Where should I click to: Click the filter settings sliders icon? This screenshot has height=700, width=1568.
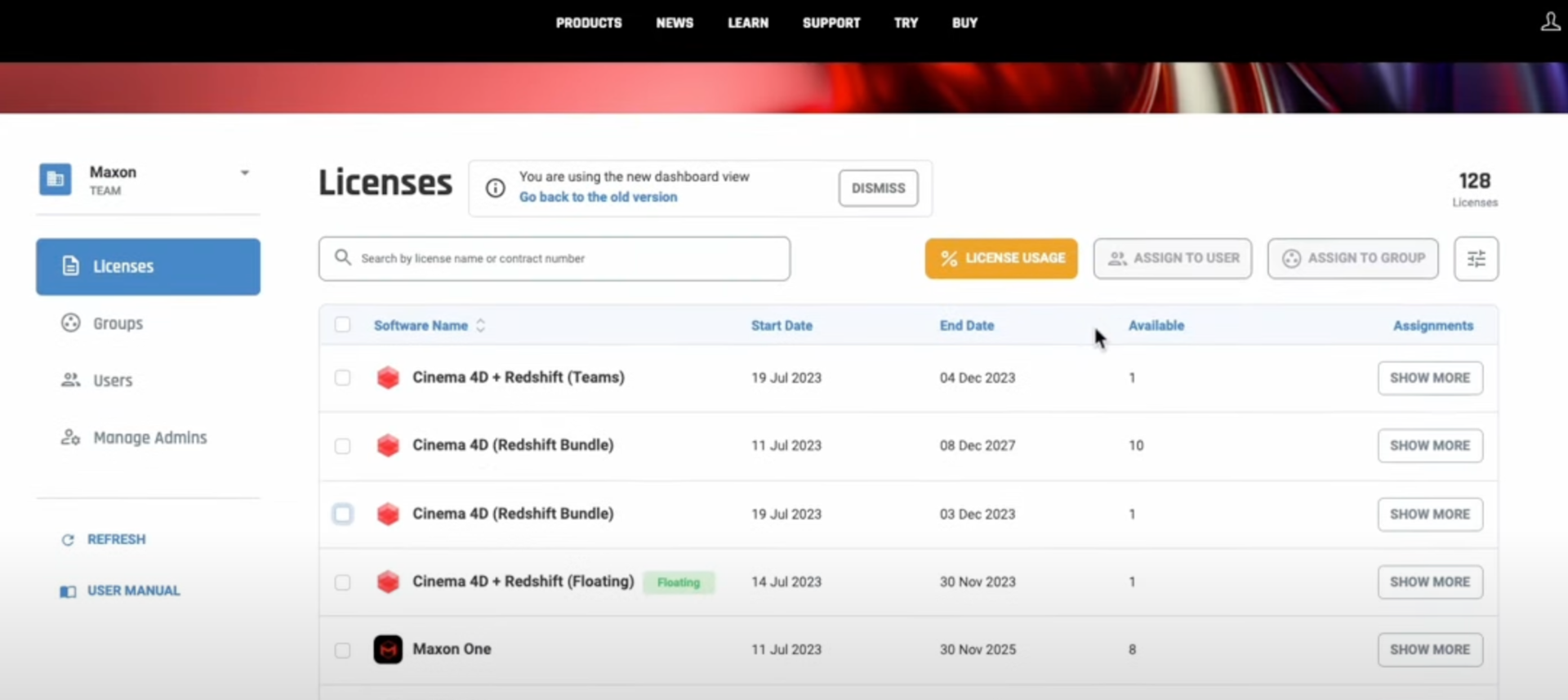pyautogui.click(x=1476, y=259)
